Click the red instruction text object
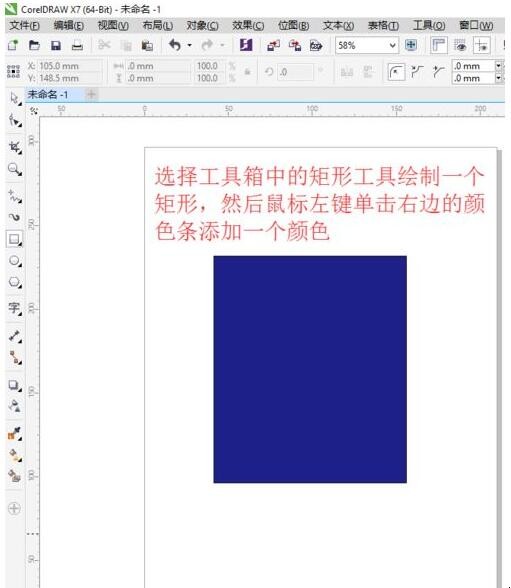The width and height of the screenshot is (511, 588). [x=320, y=204]
